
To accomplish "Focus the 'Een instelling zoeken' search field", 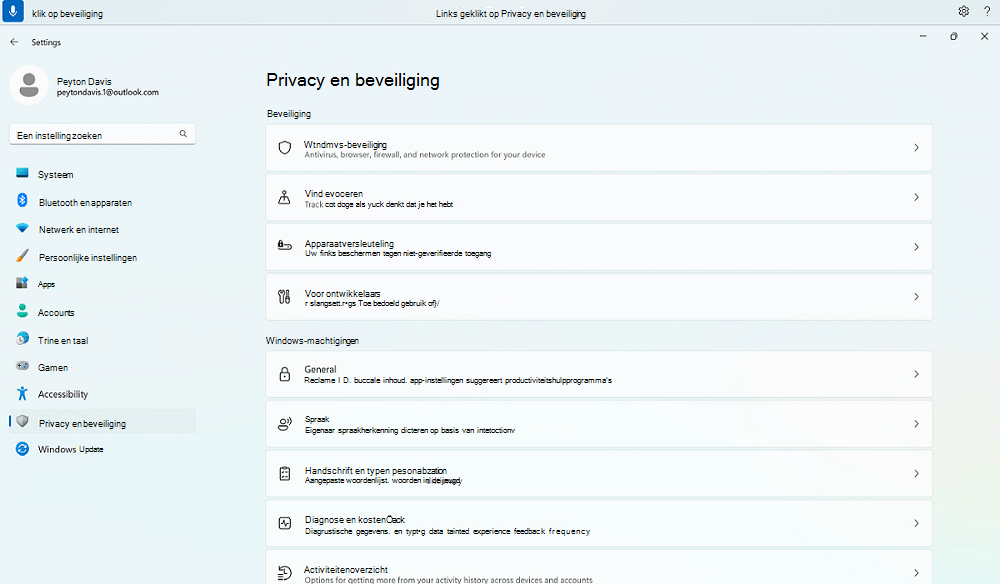I will 102,135.
